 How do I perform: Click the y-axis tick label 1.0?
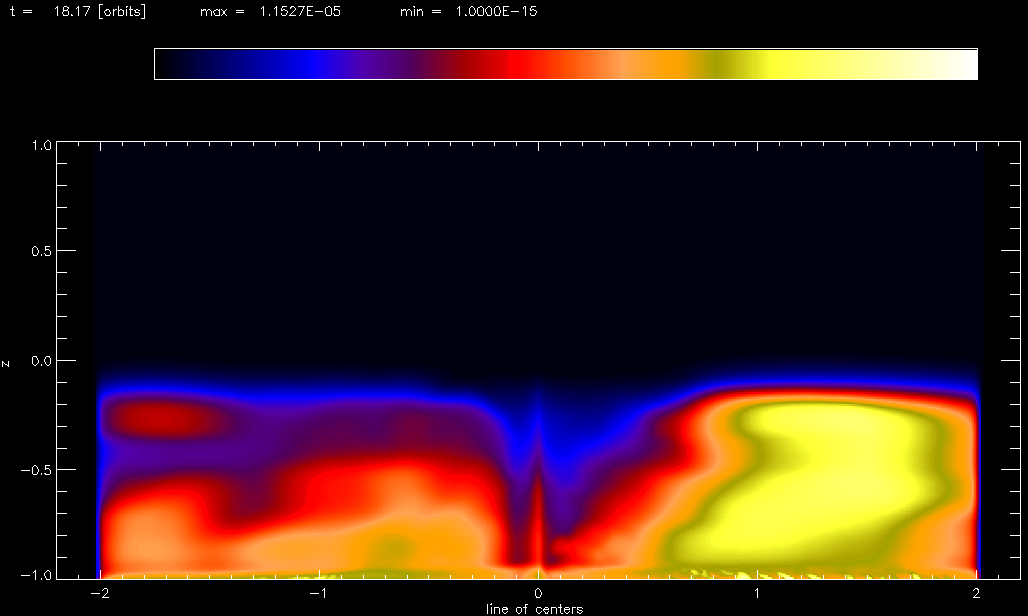(40, 143)
